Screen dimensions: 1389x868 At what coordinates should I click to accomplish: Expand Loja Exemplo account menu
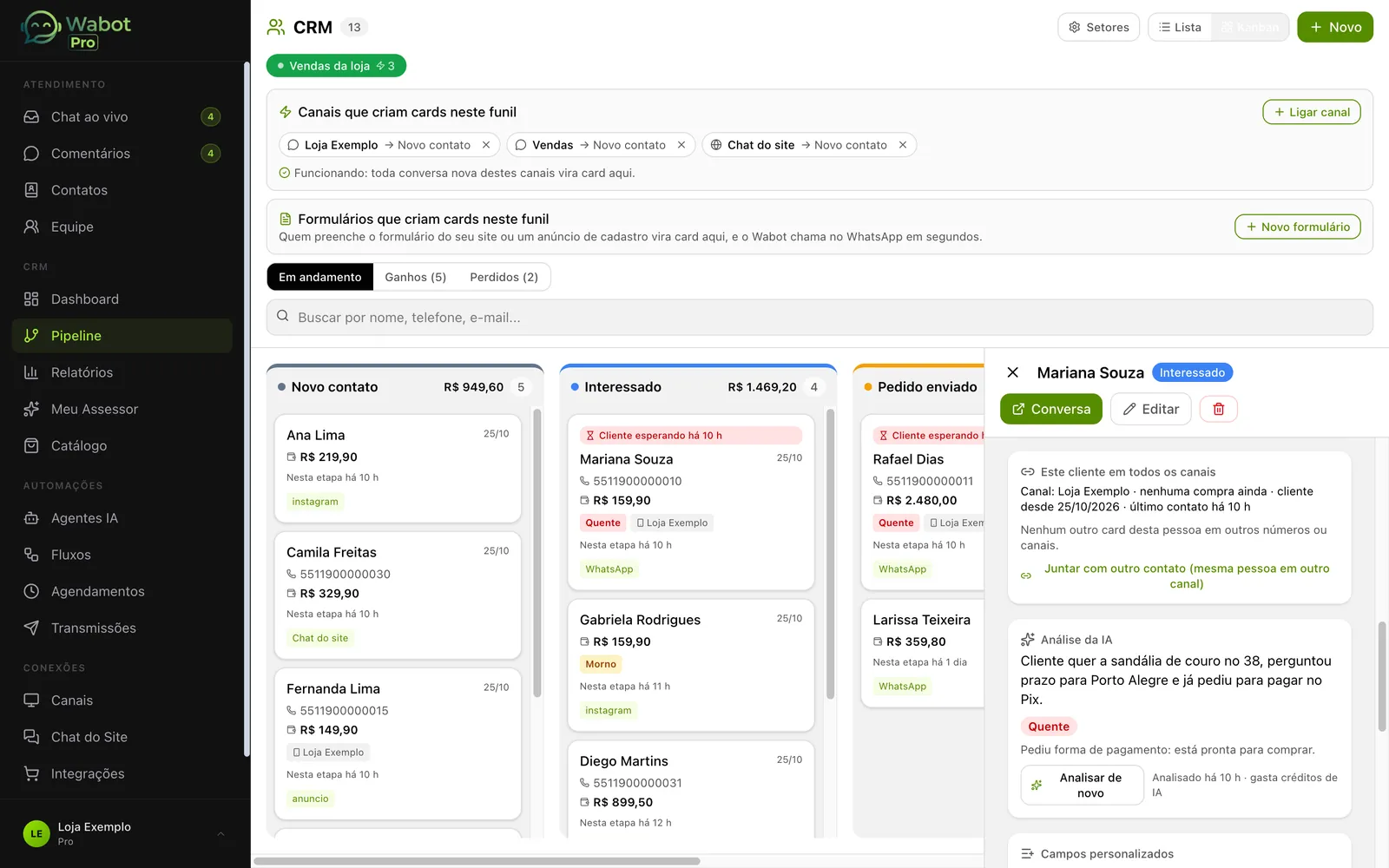(125, 833)
